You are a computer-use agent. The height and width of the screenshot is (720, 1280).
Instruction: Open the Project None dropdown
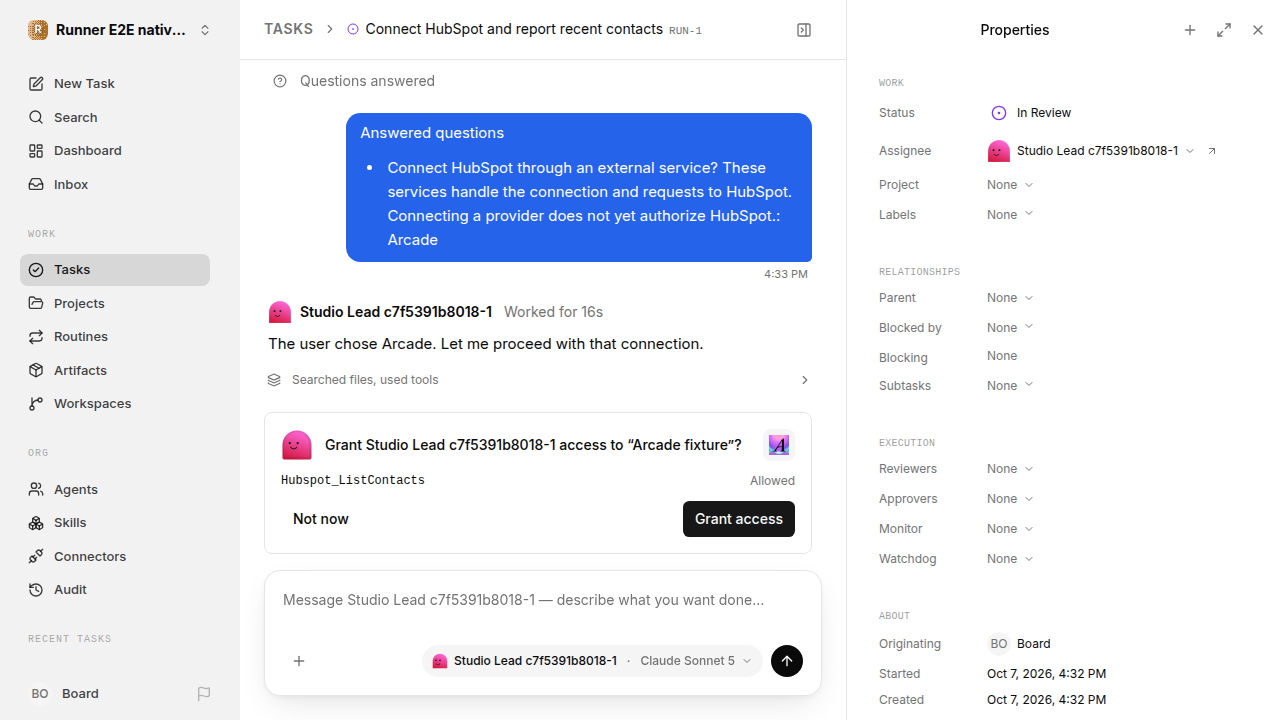[1010, 185]
